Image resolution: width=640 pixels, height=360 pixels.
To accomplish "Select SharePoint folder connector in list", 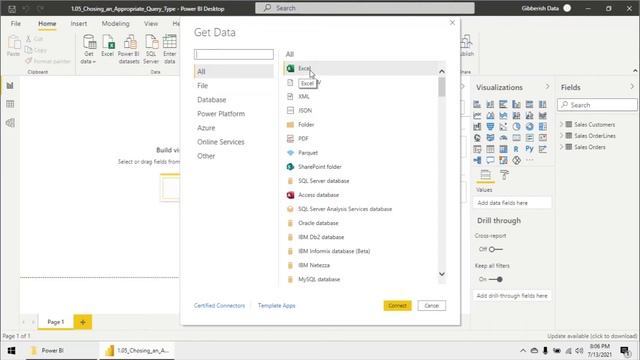I will 320,167.
